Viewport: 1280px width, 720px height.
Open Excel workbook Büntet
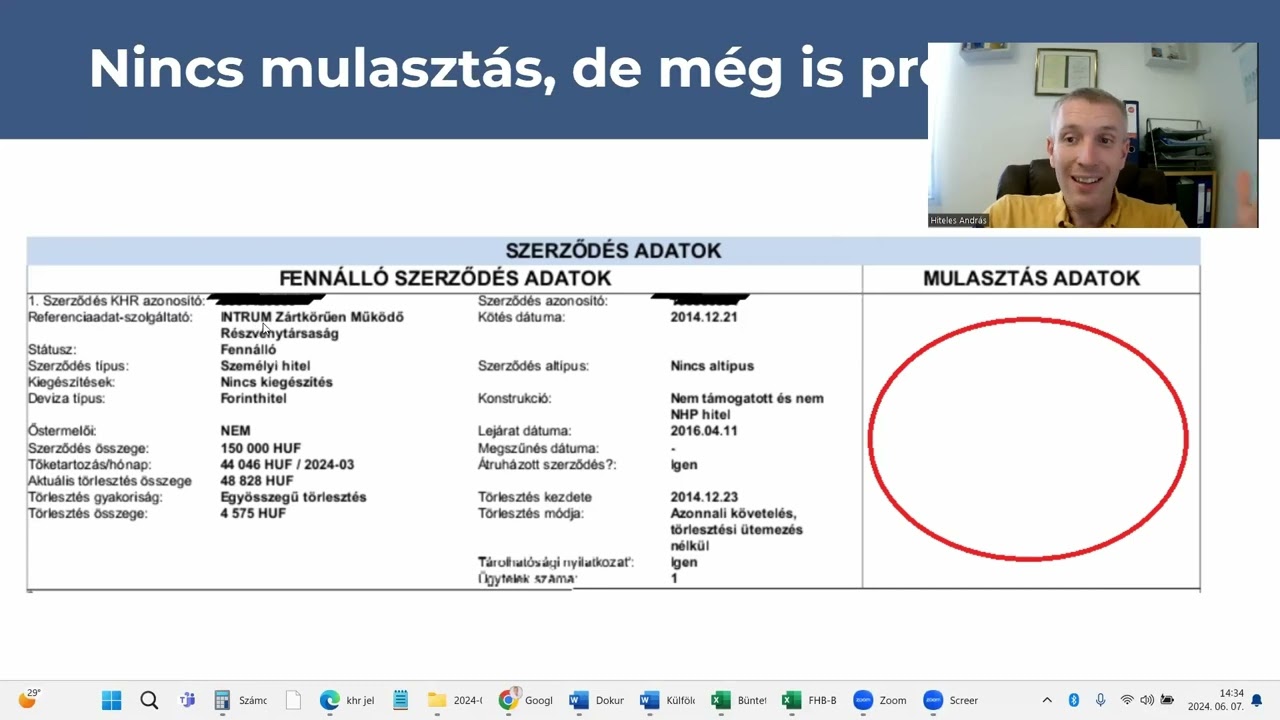coord(739,700)
